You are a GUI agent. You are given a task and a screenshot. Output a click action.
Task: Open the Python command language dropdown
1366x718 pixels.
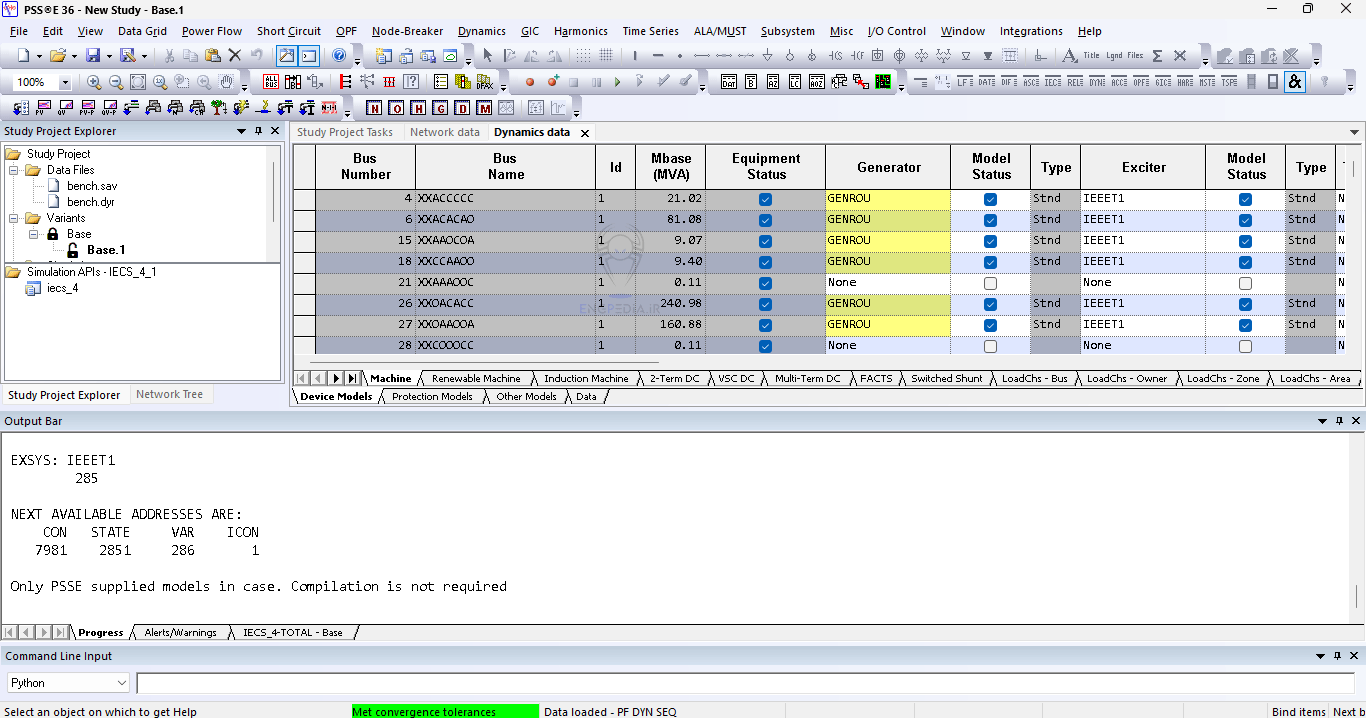point(122,683)
